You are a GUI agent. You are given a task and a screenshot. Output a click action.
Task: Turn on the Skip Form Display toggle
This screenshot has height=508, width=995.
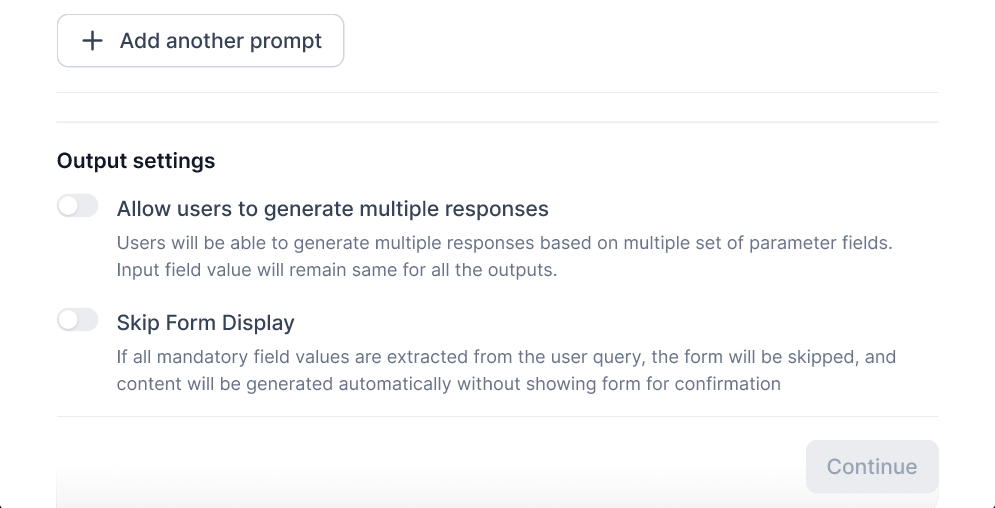(x=78, y=320)
